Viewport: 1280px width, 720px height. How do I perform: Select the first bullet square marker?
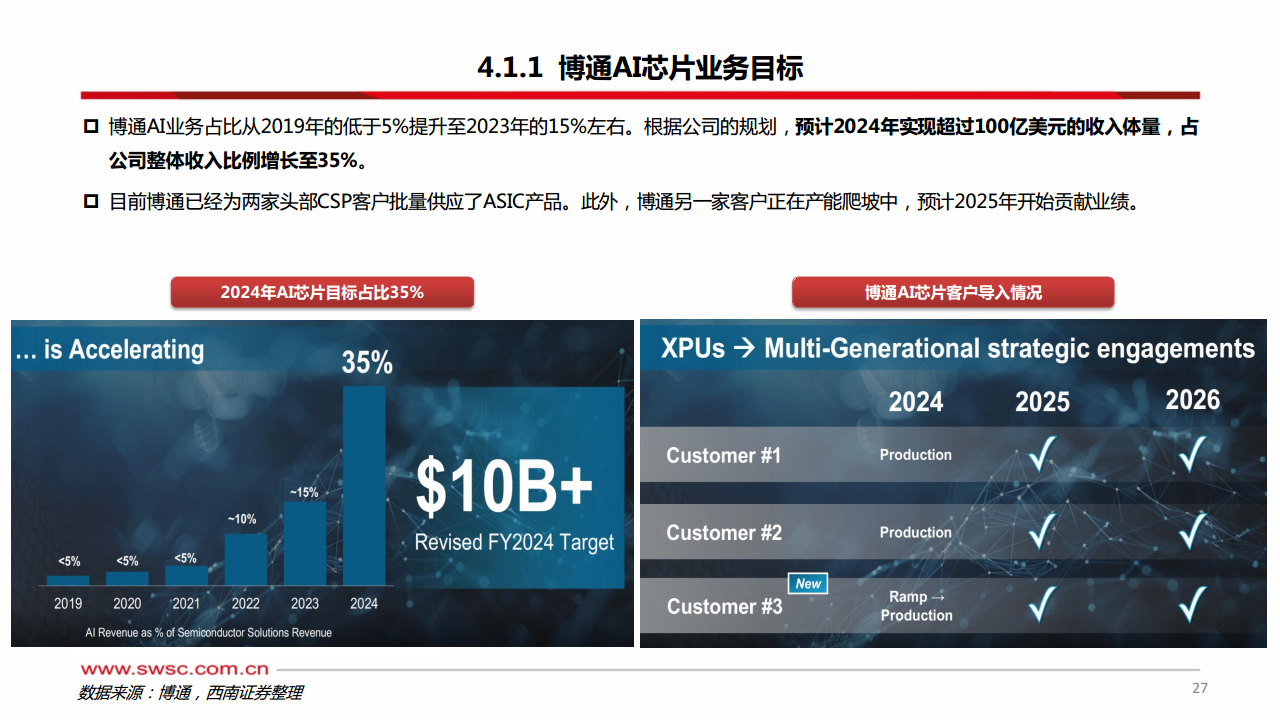click(x=91, y=127)
